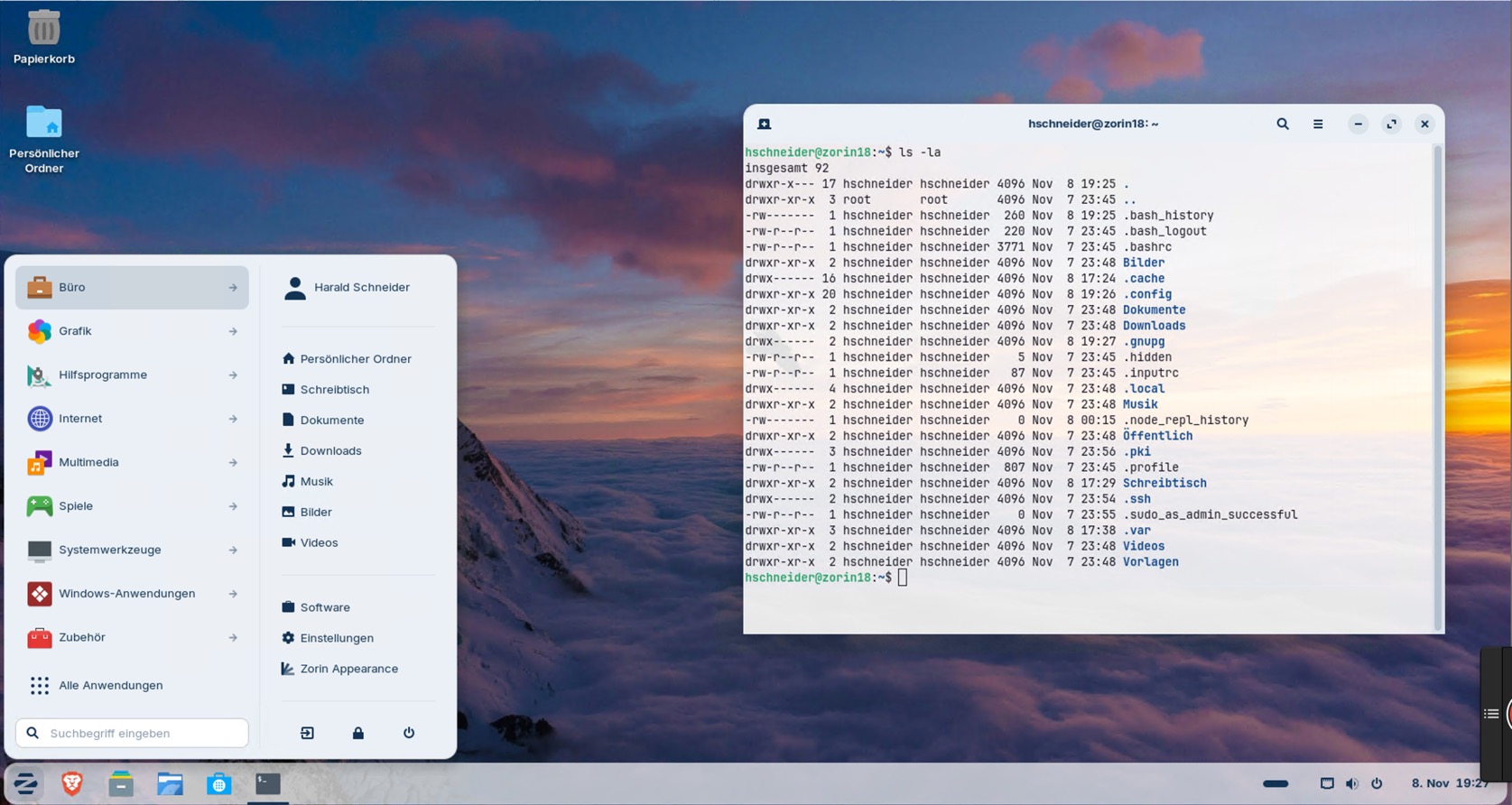Click the Windows-Anwendungen red icon

tap(39, 594)
